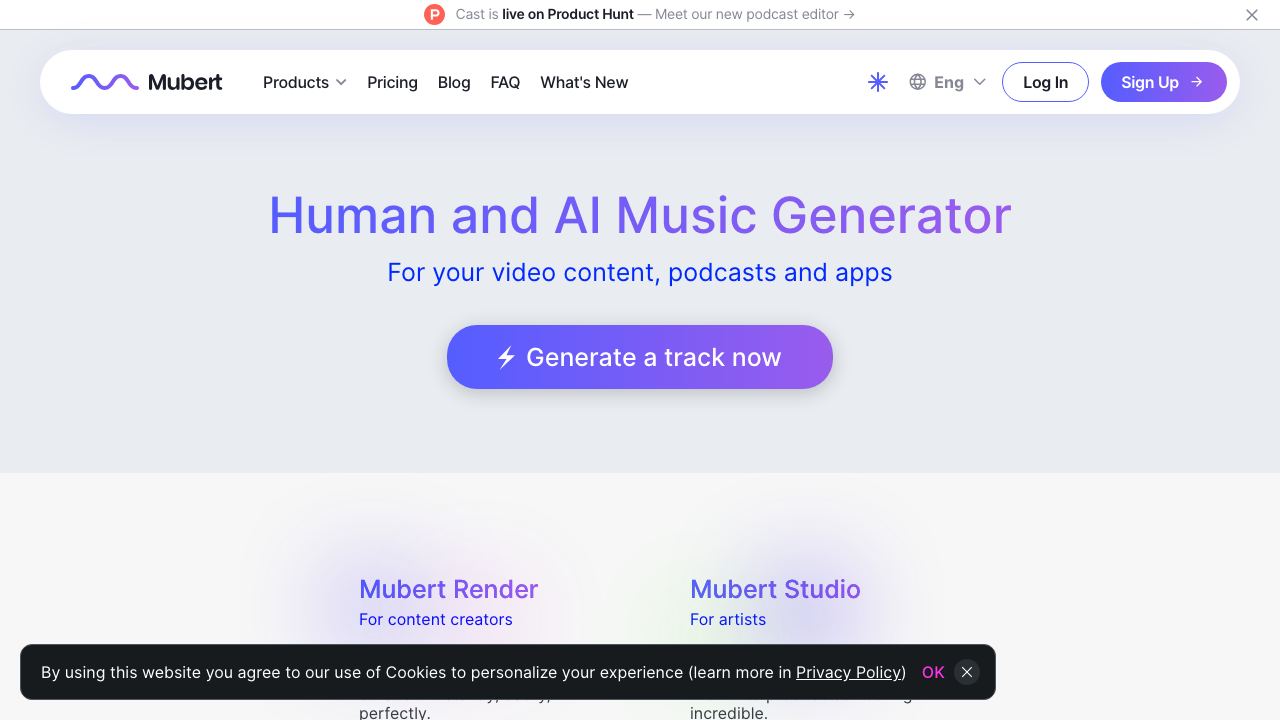Click the Generate a track now button

[x=640, y=357]
